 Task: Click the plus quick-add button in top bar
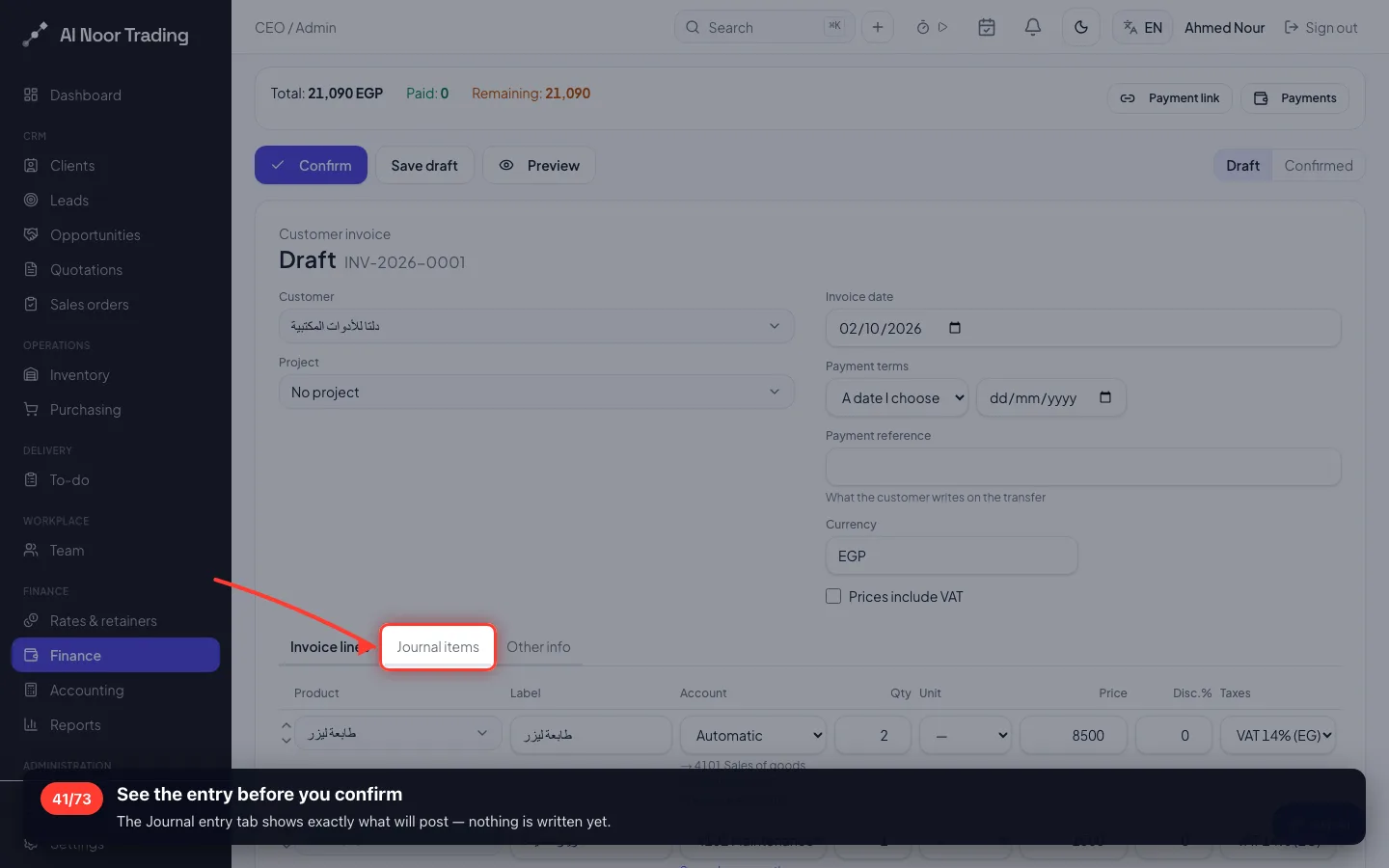click(x=877, y=27)
